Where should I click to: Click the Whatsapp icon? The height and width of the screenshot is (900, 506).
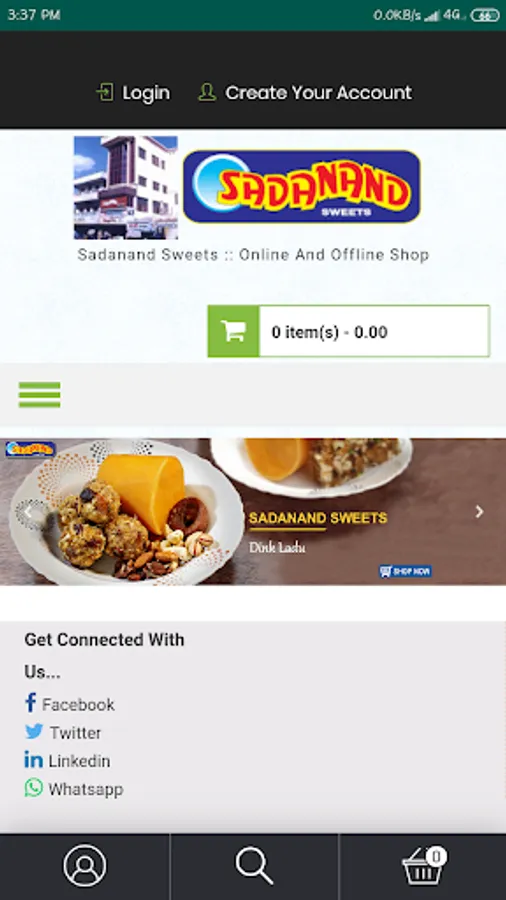(34, 788)
